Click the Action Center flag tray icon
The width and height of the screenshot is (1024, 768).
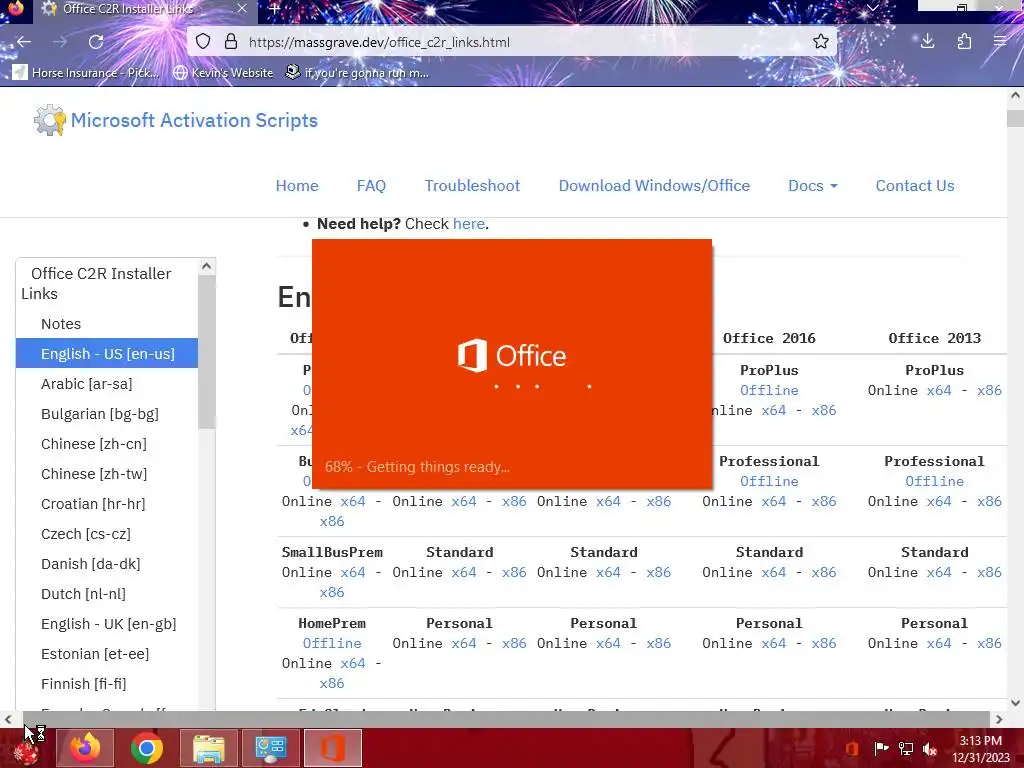(881, 749)
